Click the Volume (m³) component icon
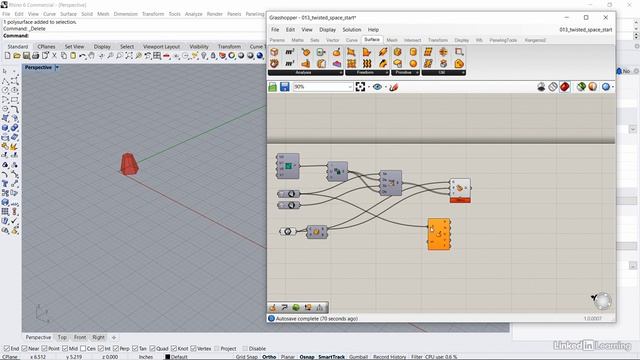Screen dimensions: 640x360 (x=290, y=64)
